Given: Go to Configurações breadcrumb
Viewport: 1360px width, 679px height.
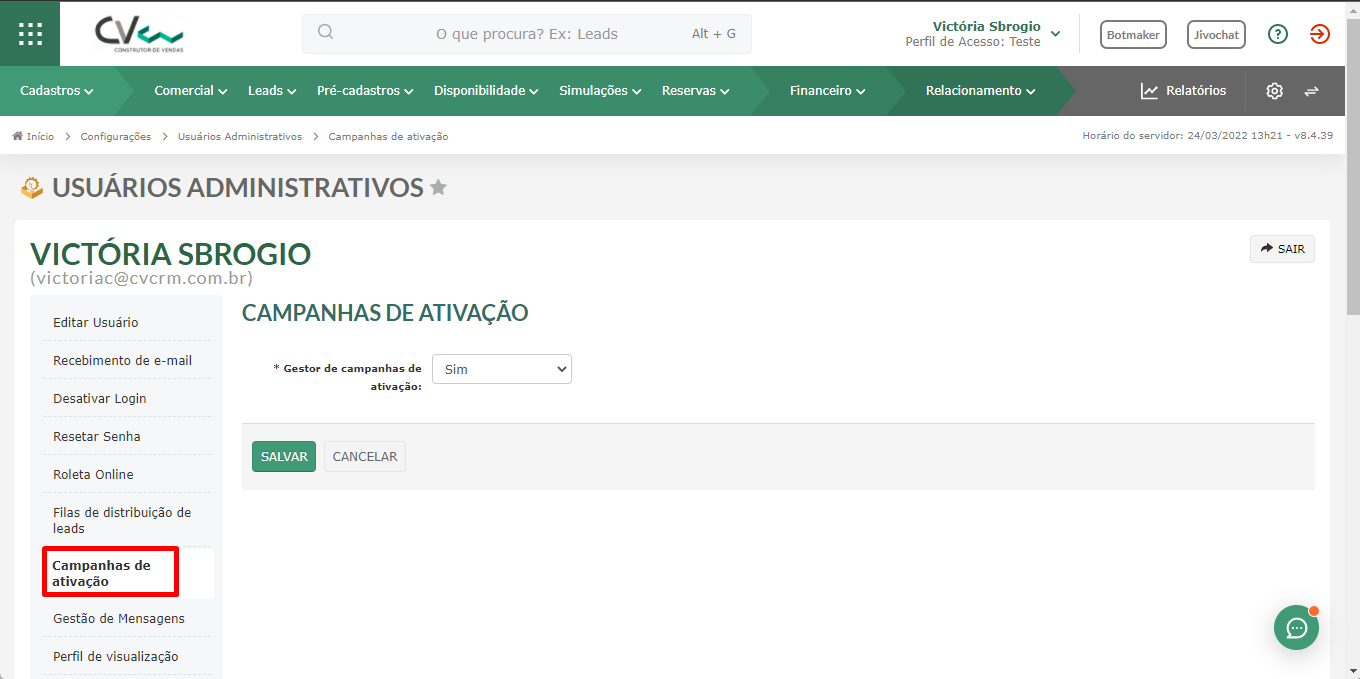Looking at the screenshot, I should click(x=116, y=136).
